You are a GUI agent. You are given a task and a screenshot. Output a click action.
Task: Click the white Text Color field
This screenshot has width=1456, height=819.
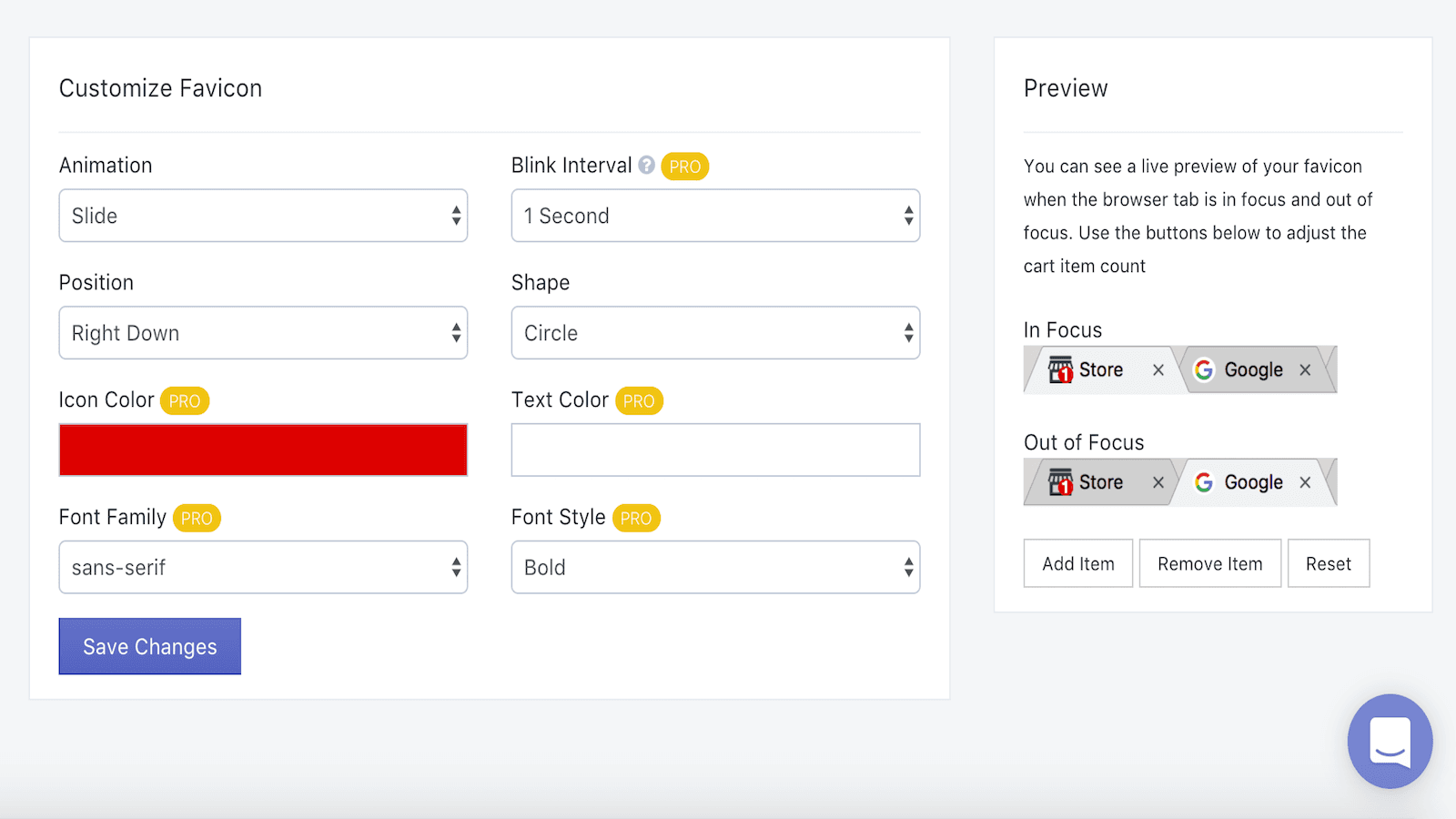click(715, 450)
